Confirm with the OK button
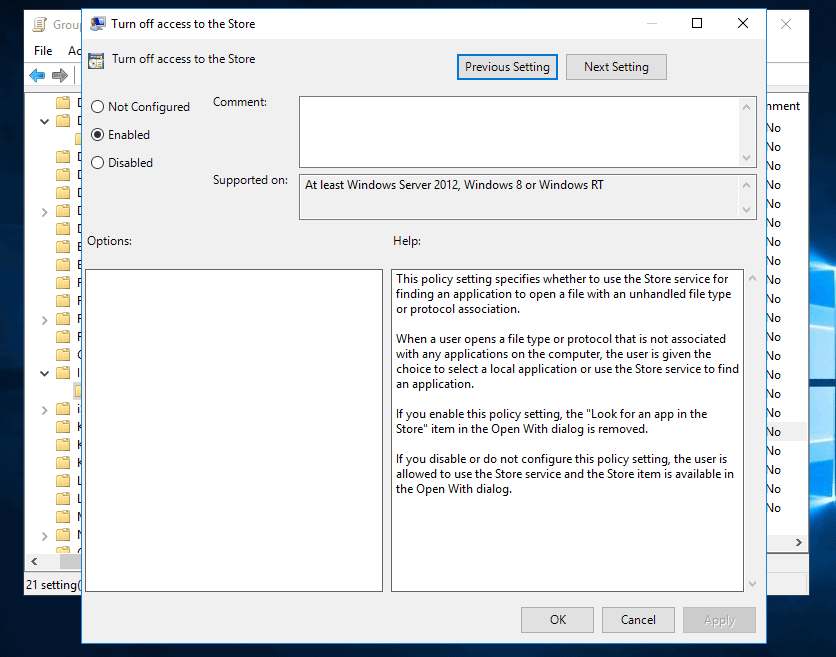This screenshot has width=836, height=657. click(557, 620)
